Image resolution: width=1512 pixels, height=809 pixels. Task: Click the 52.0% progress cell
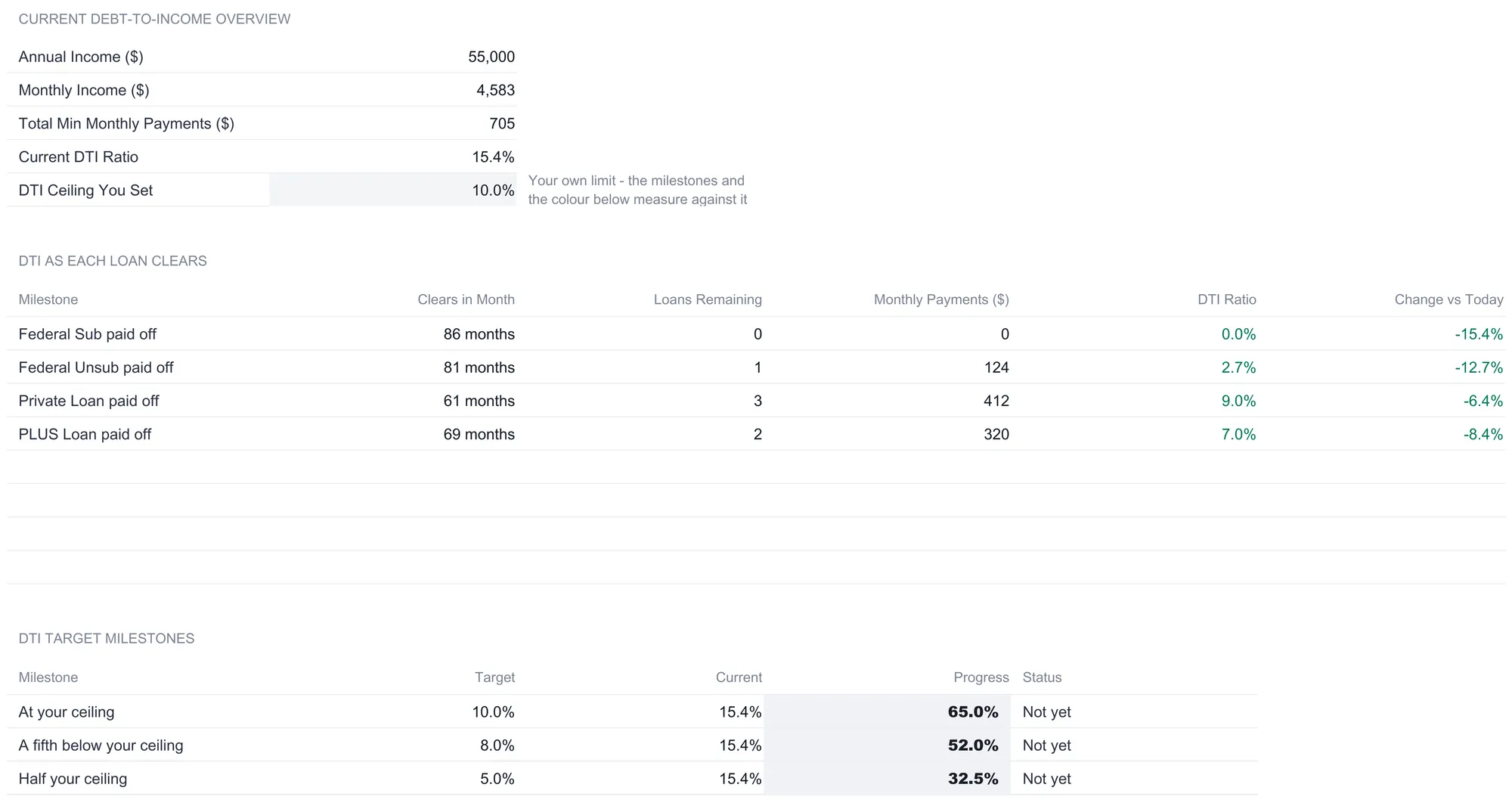[x=888, y=745]
